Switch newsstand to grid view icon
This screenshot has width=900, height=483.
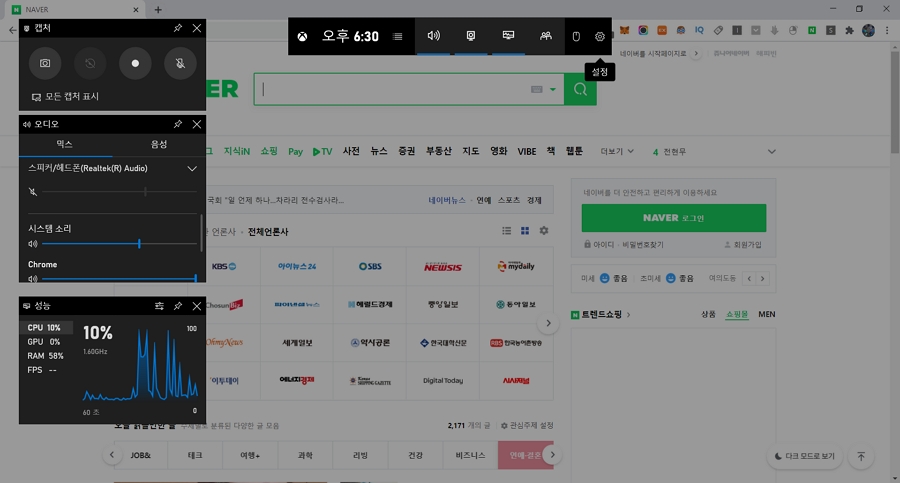pyautogui.click(x=525, y=231)
